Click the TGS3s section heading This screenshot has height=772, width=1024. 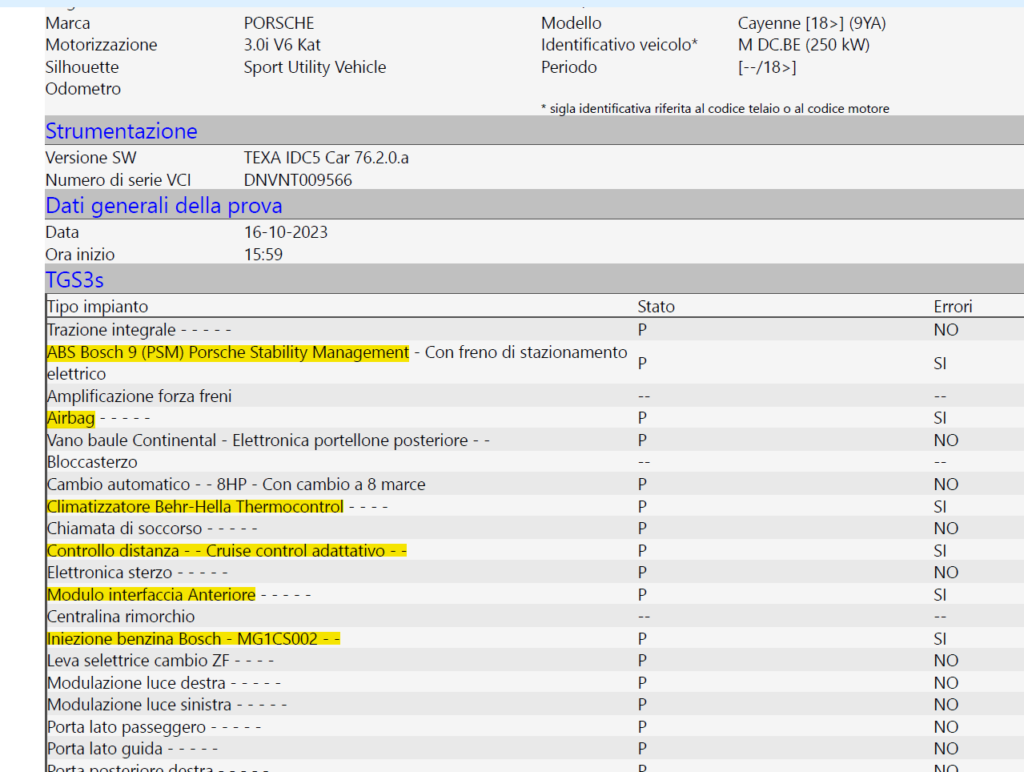point(74,280)
